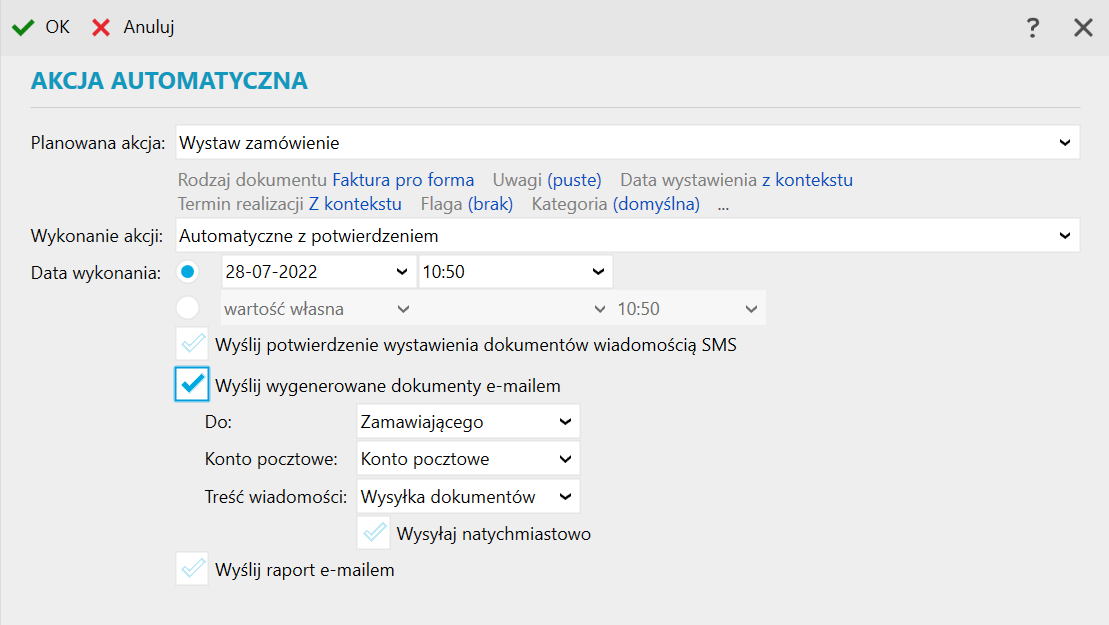
Task: Select the specific date radio button
Action: pyautogui.click(x=188, y=272)
